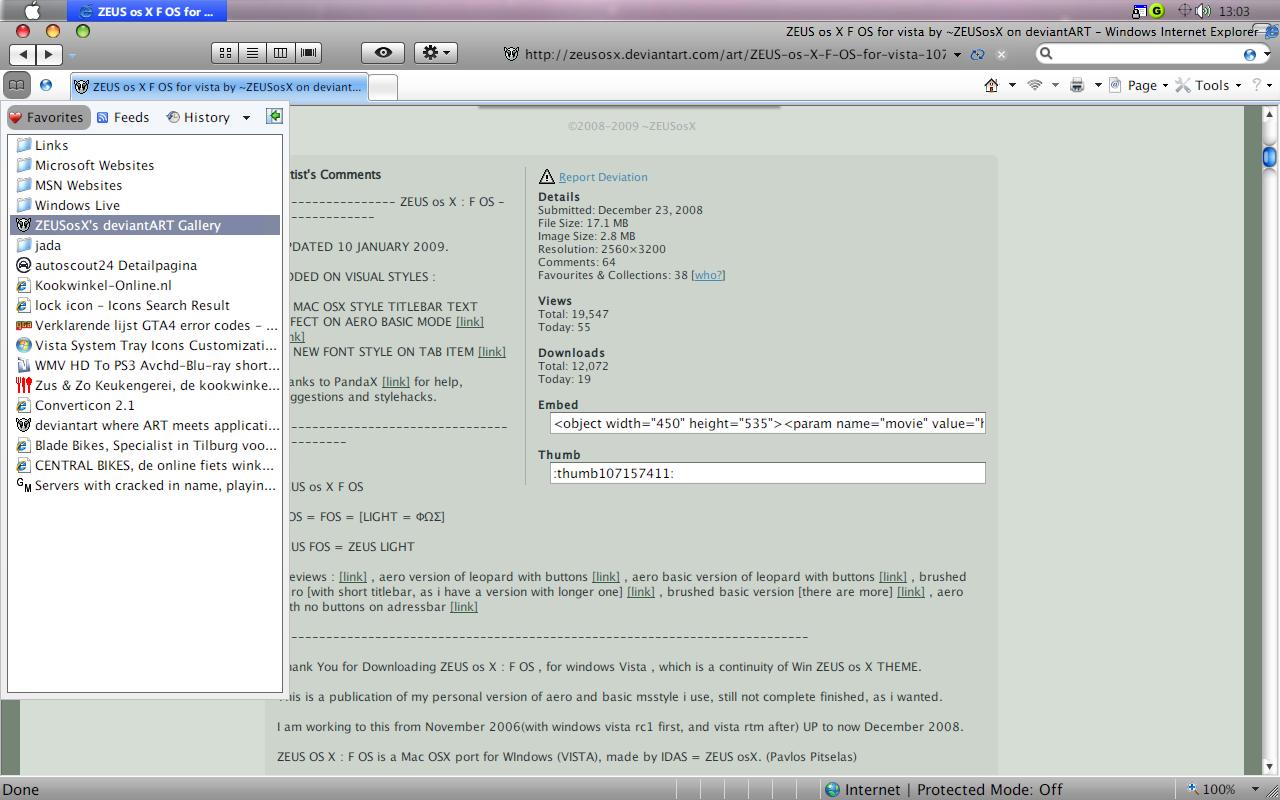Click the Quick Look eye icon
The width and height of the screenshot is (1280, 800).
click(382, 52)
